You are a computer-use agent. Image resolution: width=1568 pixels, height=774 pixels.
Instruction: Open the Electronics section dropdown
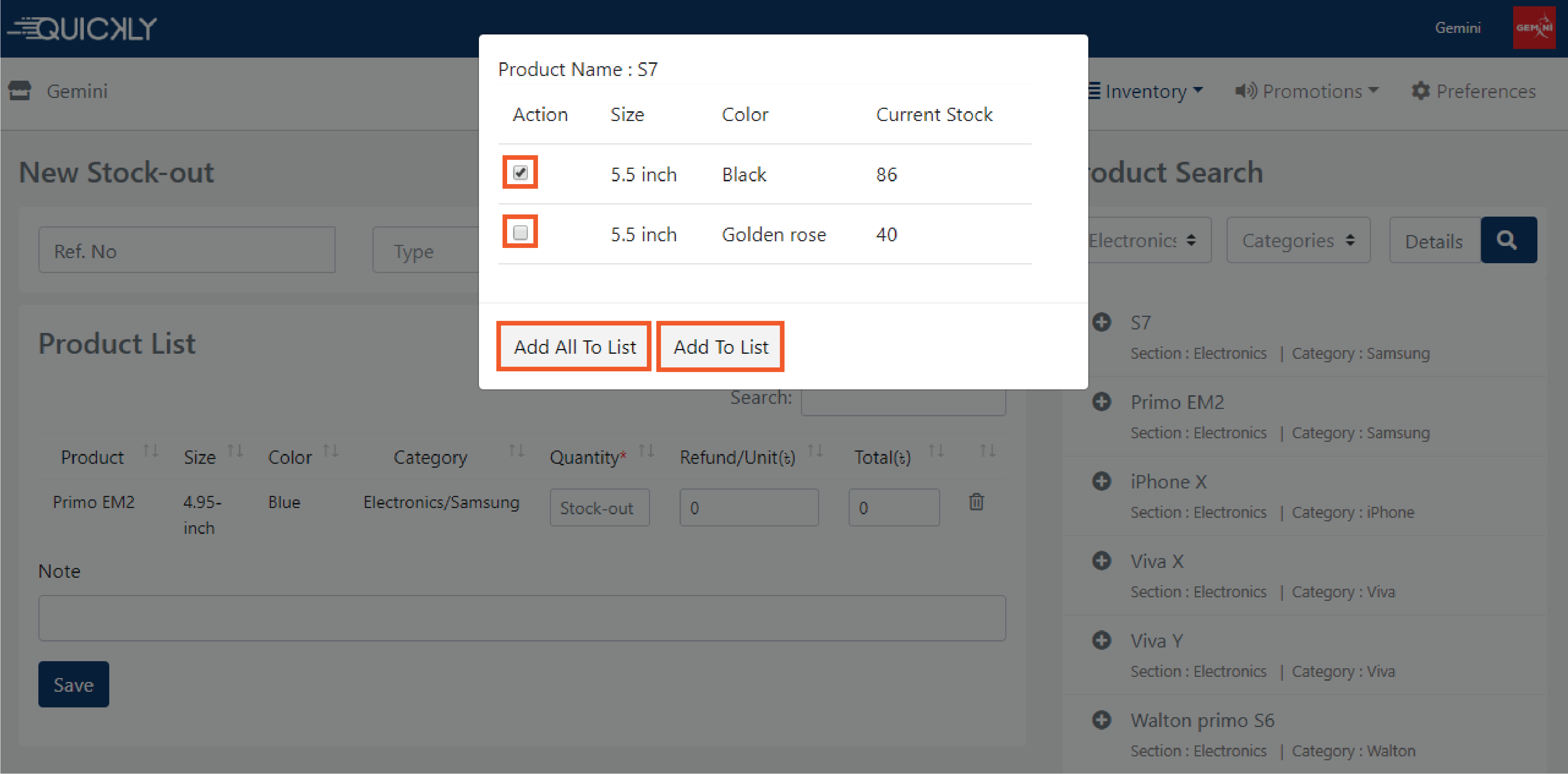[x=1144, y=241]
